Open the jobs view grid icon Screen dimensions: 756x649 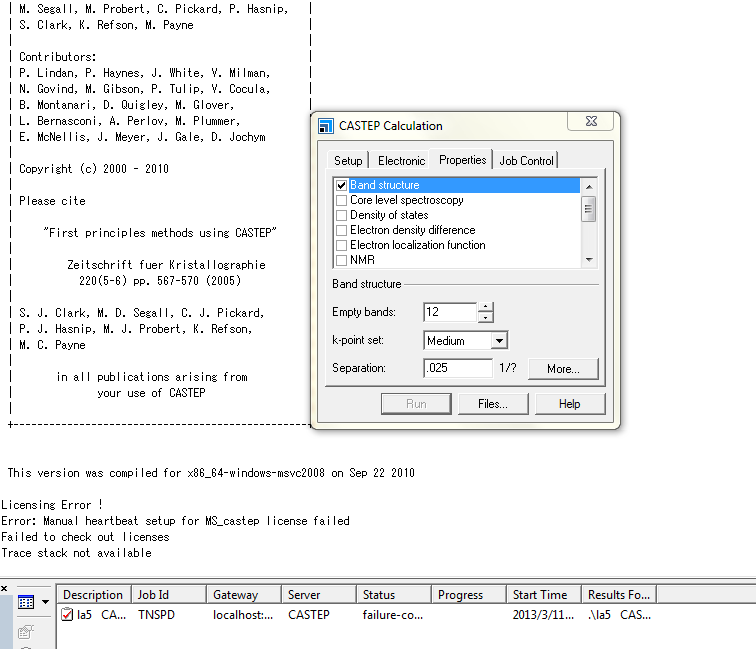point(26,602)
